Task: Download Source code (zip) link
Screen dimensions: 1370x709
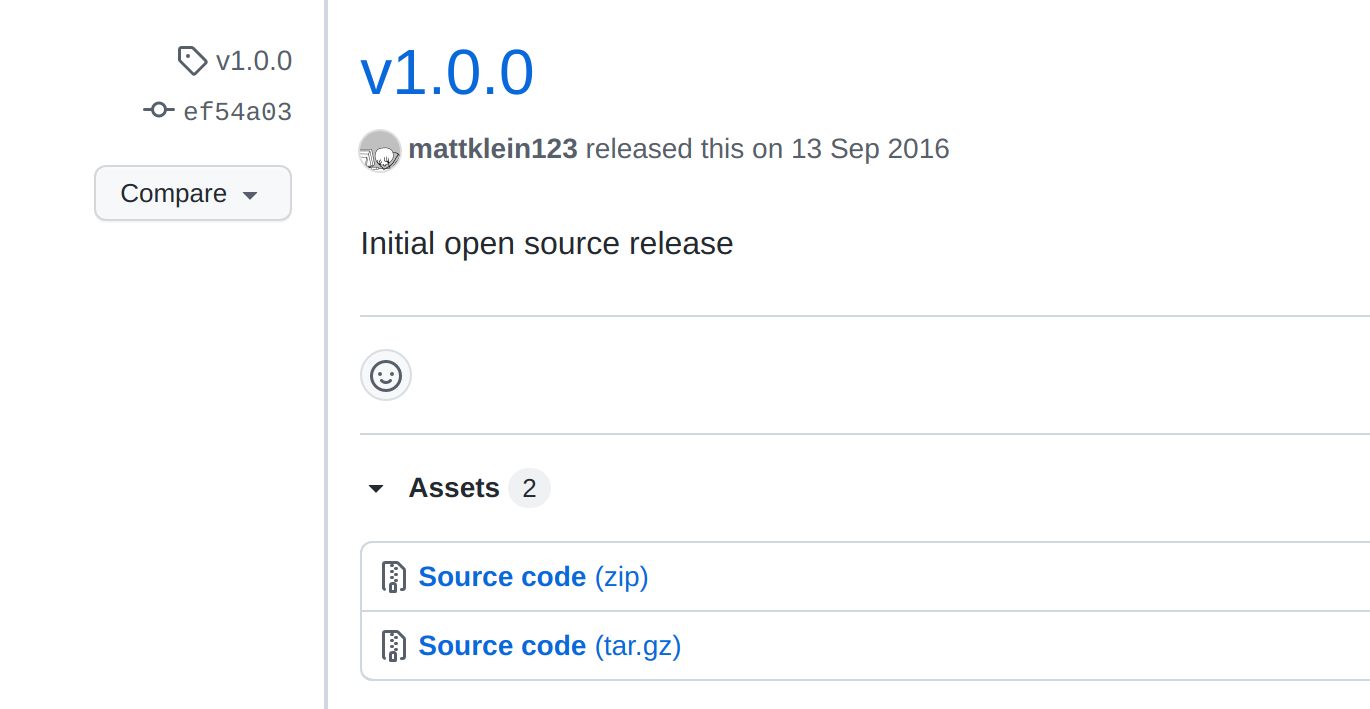Action: [533, 577]
